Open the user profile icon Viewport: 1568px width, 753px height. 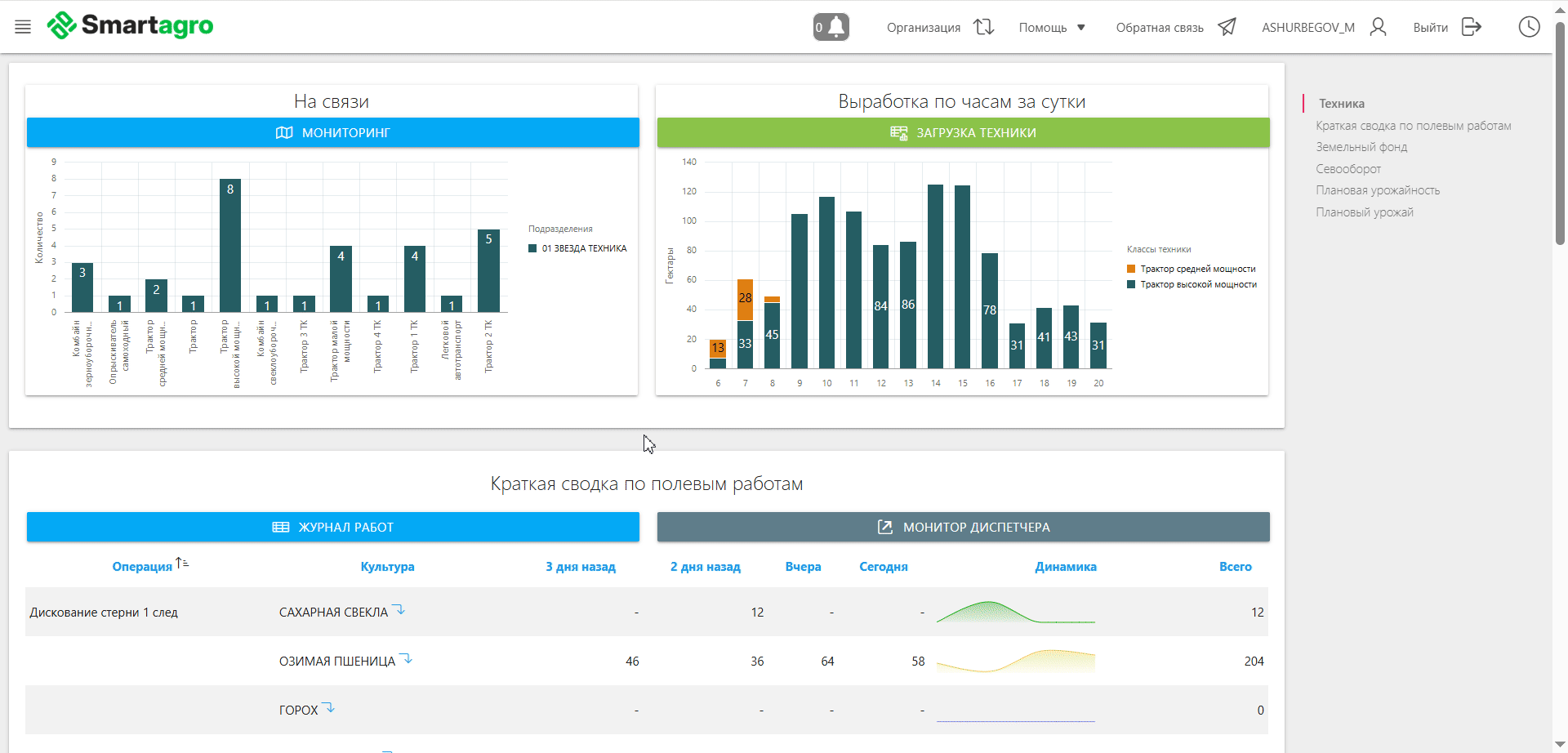[1378, 27]
